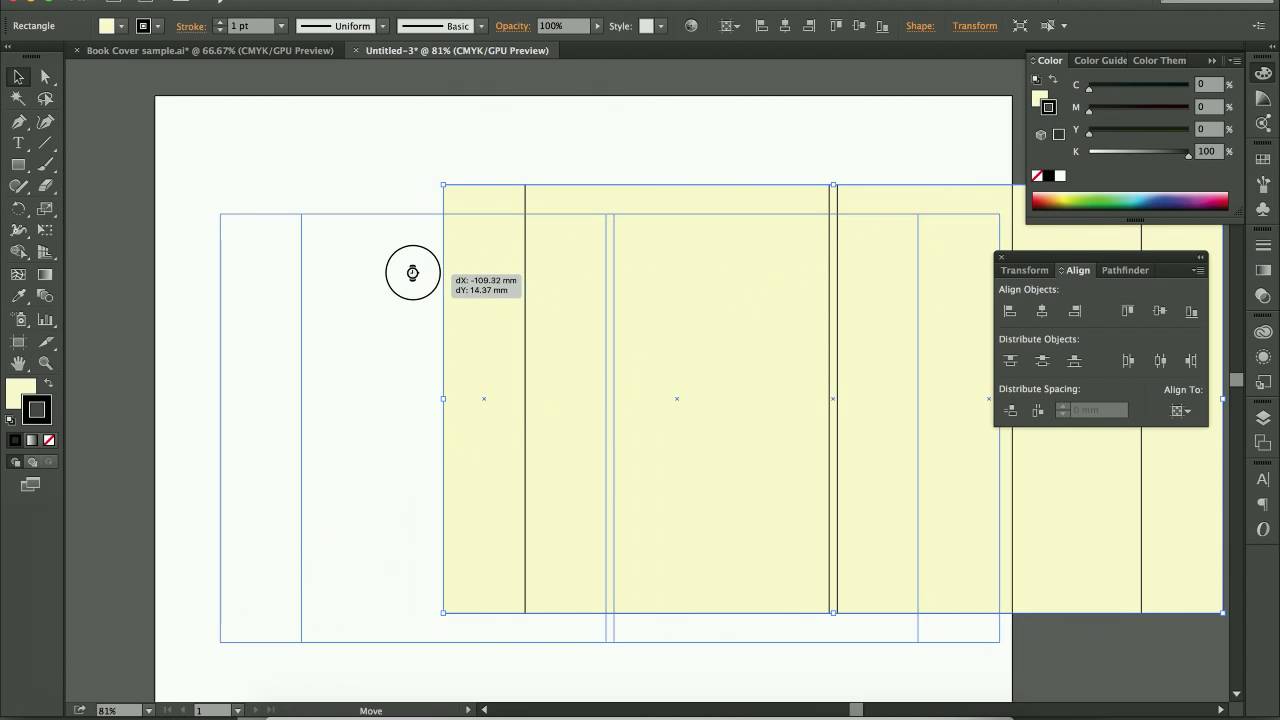Select the Scale tool
1280x720 pixels.
[45, 209]
